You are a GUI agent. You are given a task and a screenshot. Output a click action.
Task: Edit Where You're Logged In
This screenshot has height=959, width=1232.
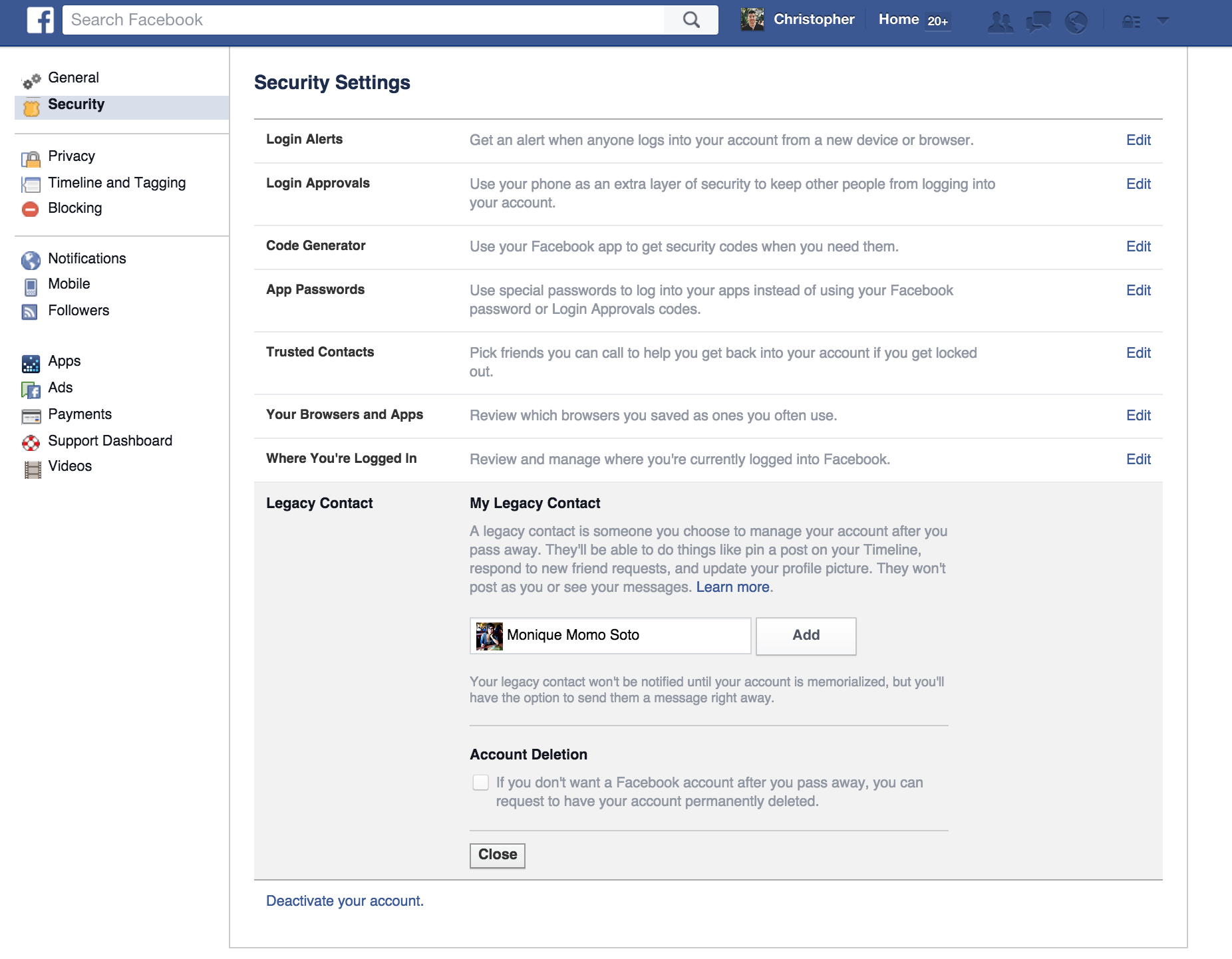click(1138, 460)
